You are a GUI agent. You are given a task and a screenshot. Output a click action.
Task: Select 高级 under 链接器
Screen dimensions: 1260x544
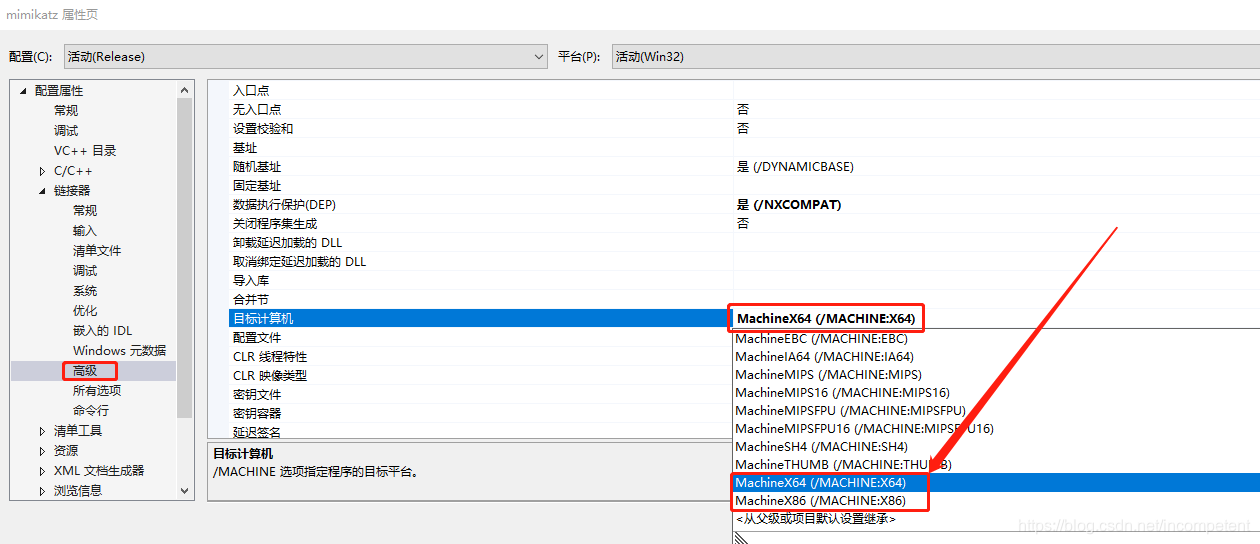point(85,371)
